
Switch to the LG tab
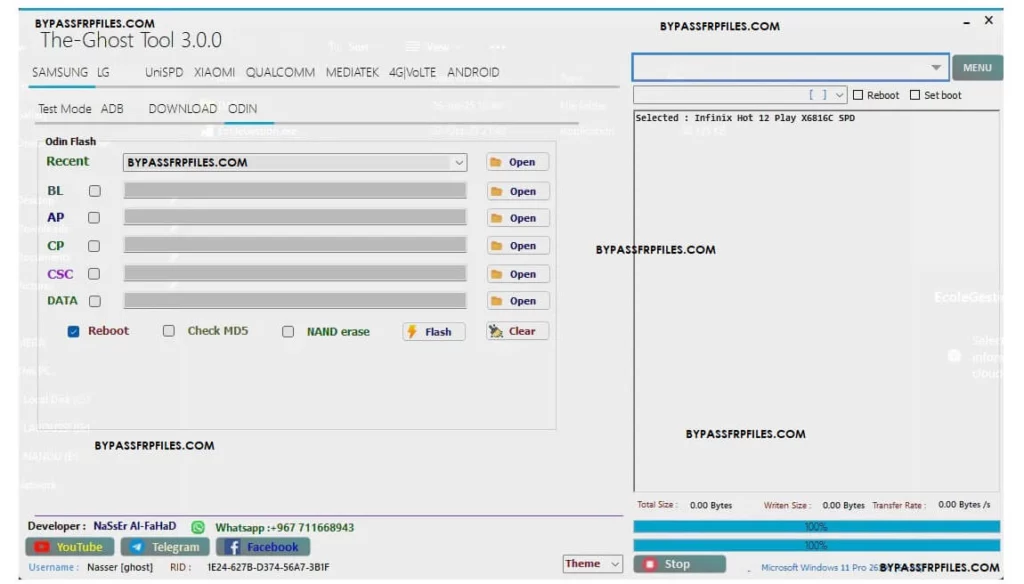[103, 73]
